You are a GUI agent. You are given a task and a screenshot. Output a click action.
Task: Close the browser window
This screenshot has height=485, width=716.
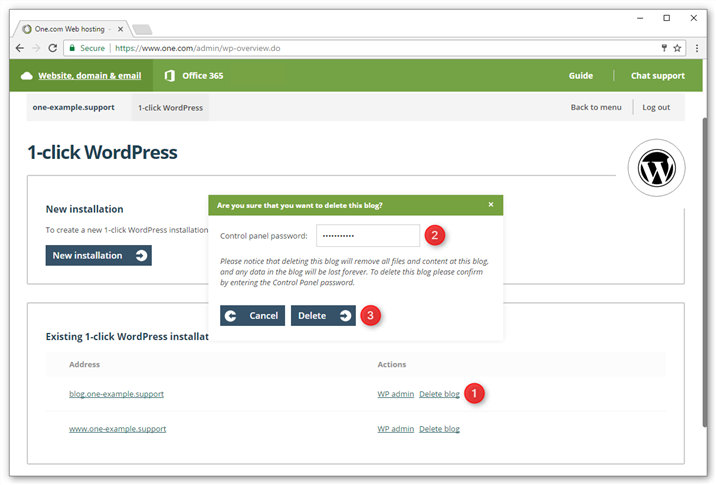point(694,18)
